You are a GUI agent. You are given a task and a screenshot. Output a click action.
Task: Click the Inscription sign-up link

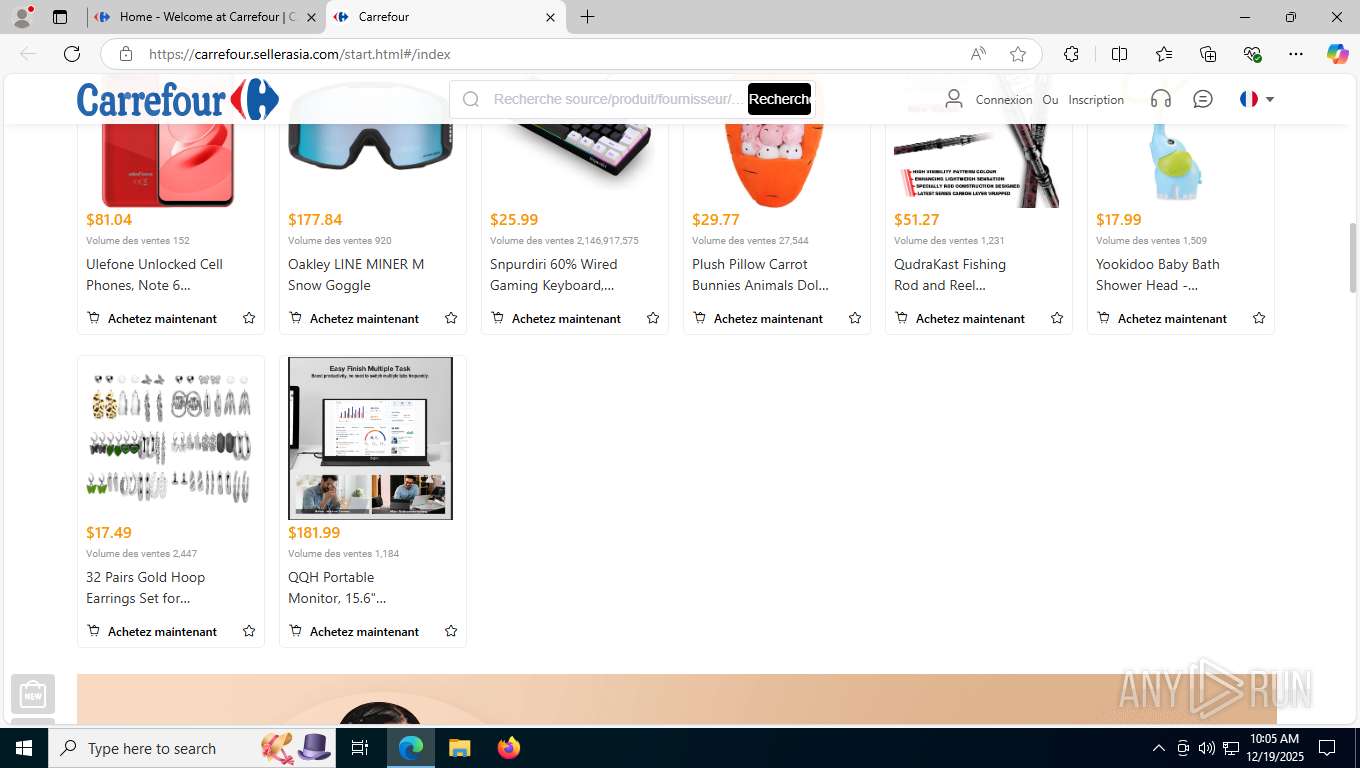click(1096, 100)
